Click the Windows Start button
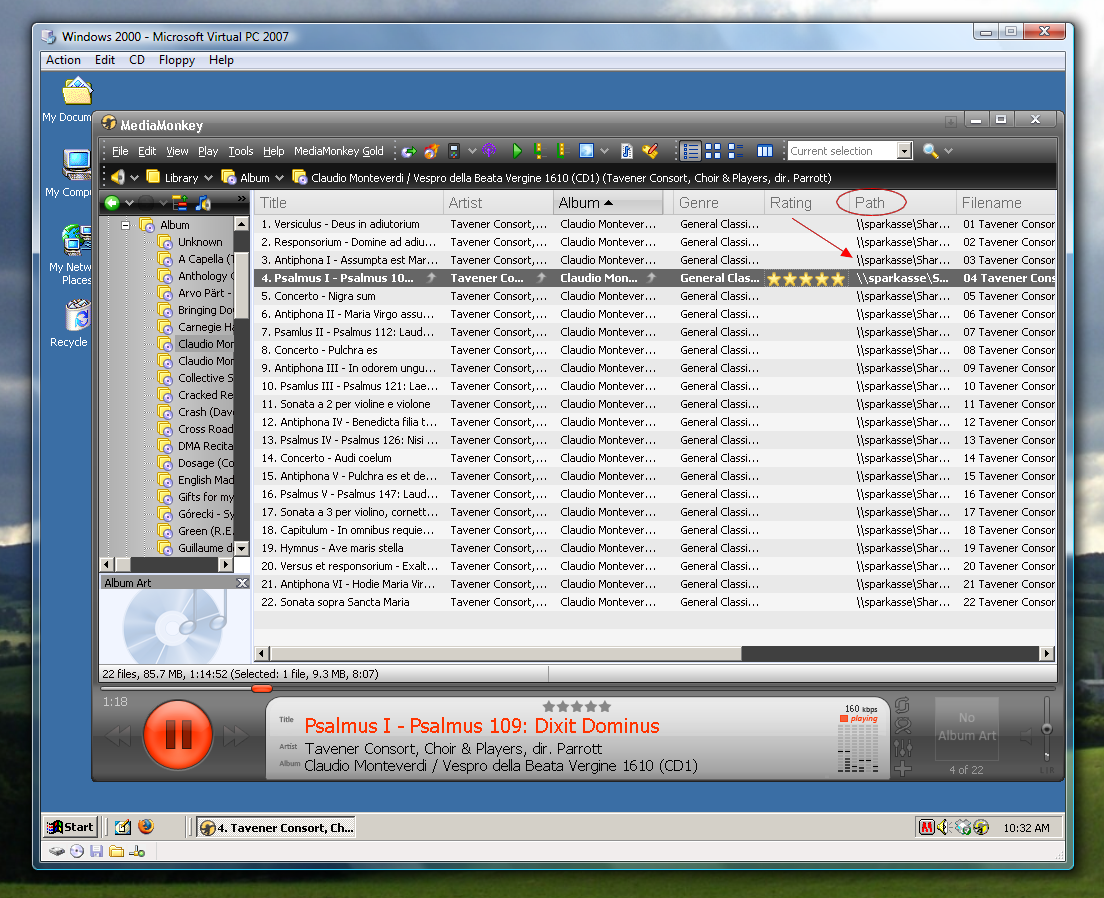The width and height of the screenshot is (1104, 898). coord(70,827)
